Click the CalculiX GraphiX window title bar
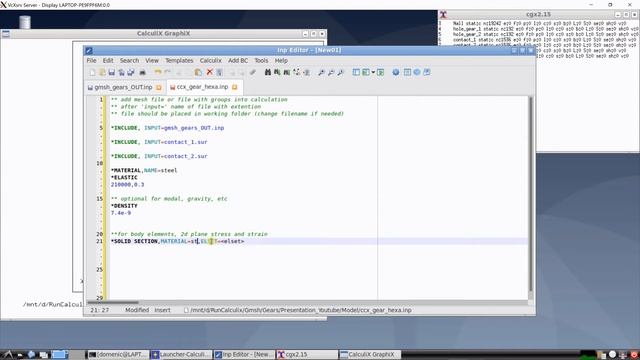The width and height of the screenshot is (640, 360). (163, 33)
